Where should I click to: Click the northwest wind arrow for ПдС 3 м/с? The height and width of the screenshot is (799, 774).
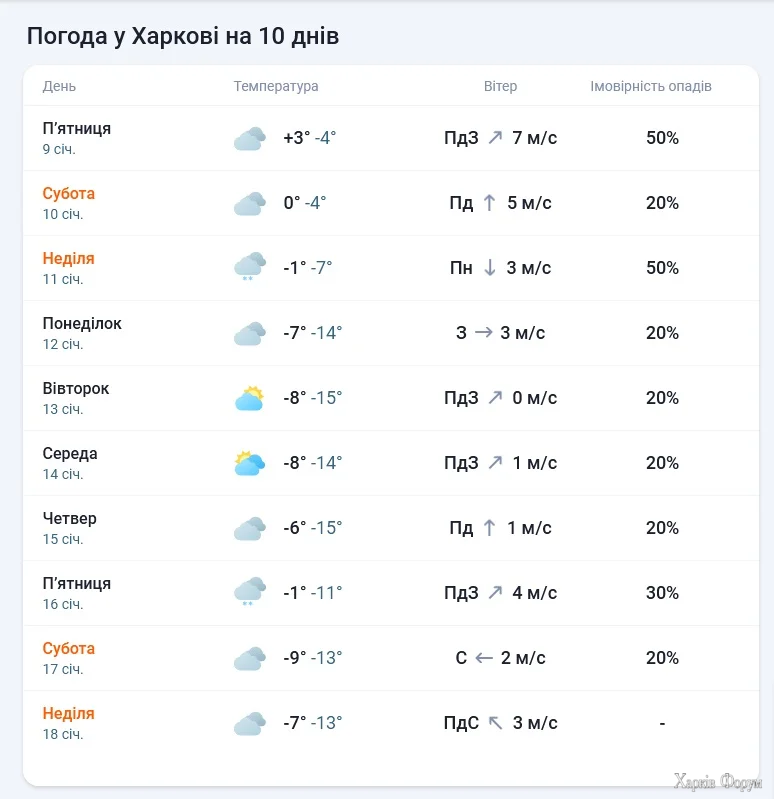(x=496, y=723)
